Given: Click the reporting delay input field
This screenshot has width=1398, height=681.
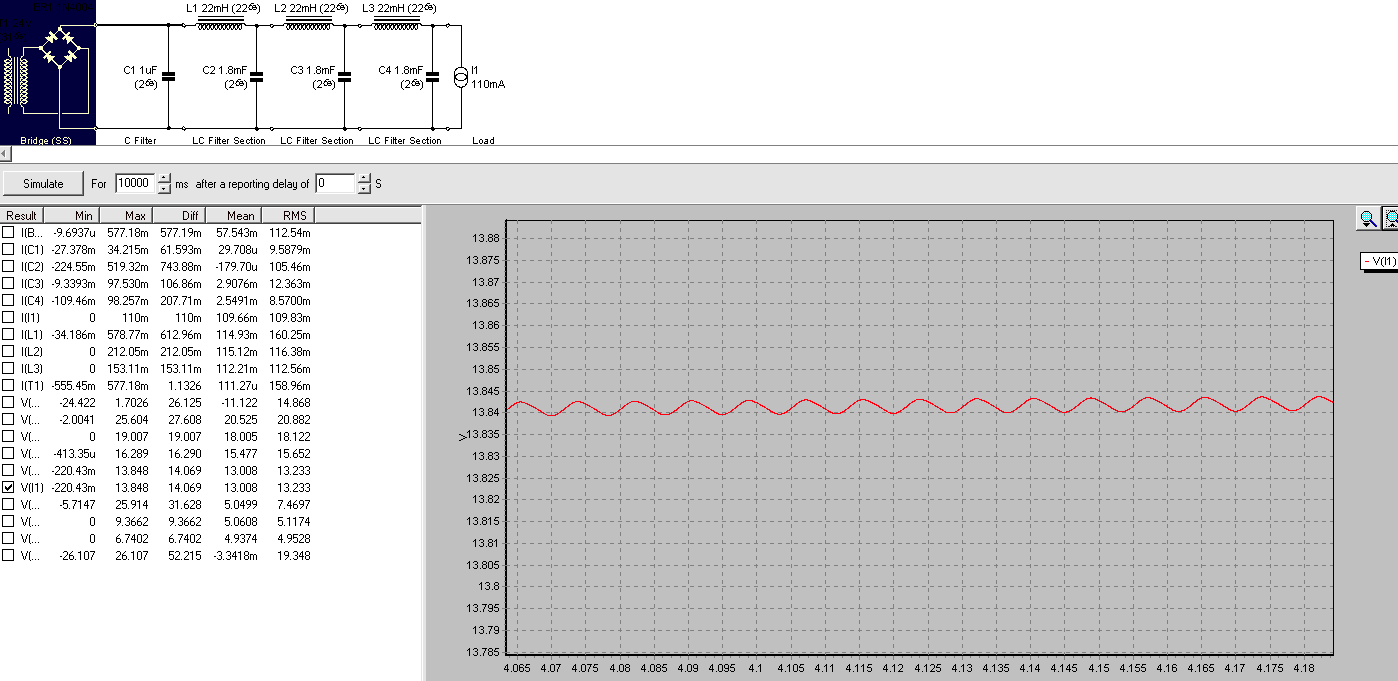Looking at the screenshot, I should coord(335,183).
